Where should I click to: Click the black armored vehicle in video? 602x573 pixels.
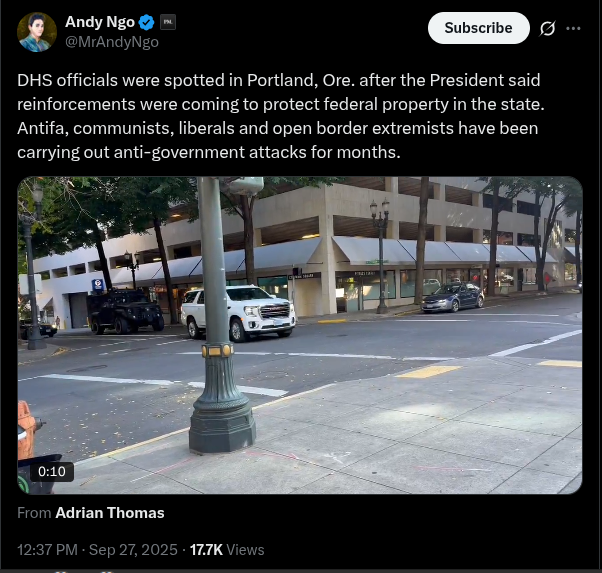coord(126,311)
